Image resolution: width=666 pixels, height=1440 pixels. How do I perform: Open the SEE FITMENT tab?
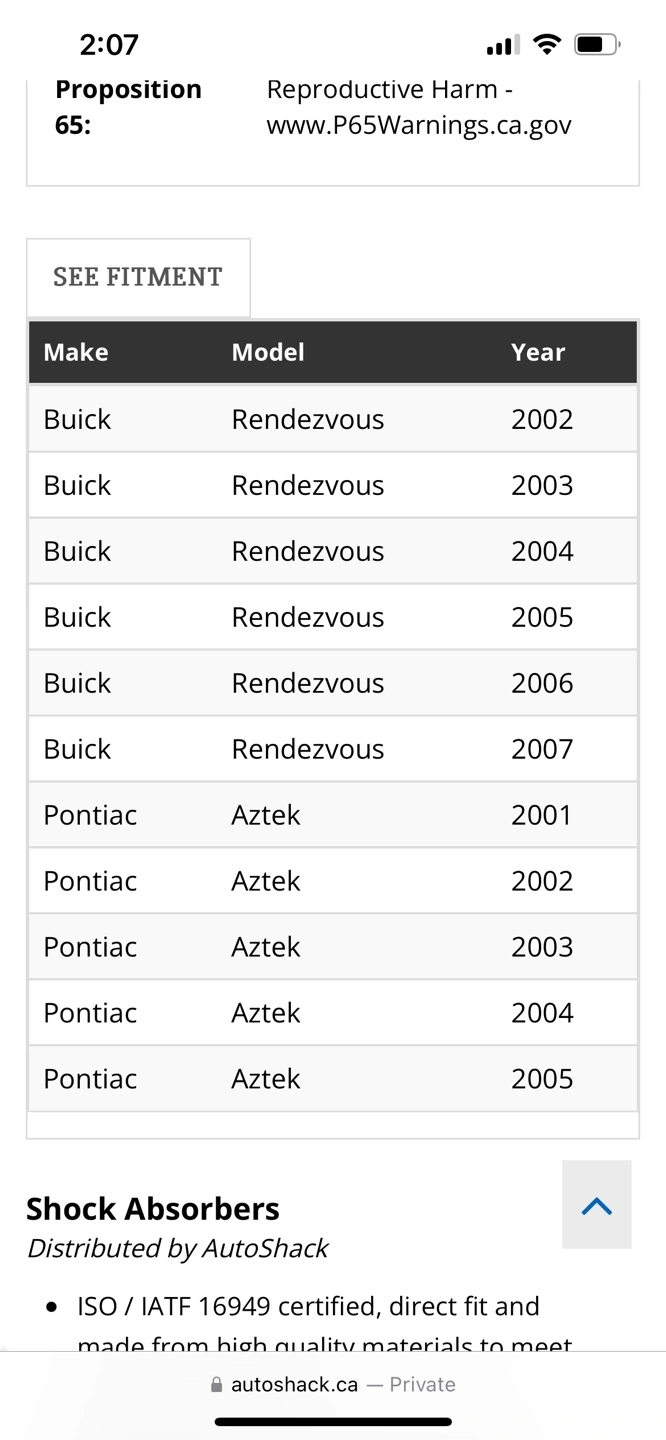[138, 277]
